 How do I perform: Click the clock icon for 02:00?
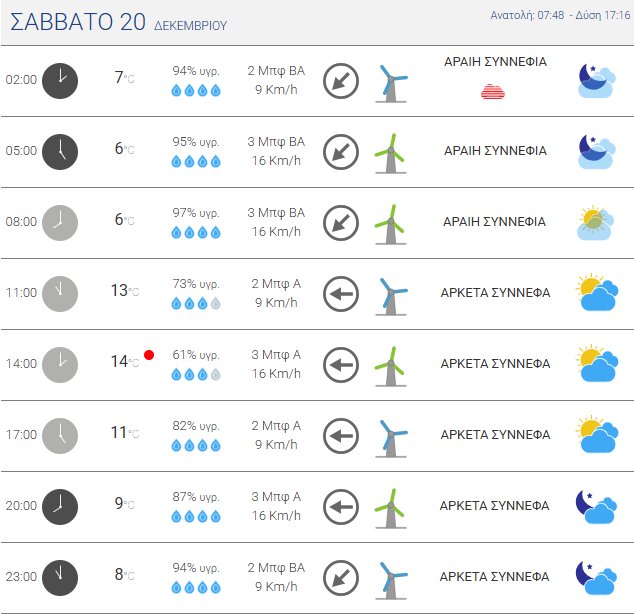pos(60,80)
